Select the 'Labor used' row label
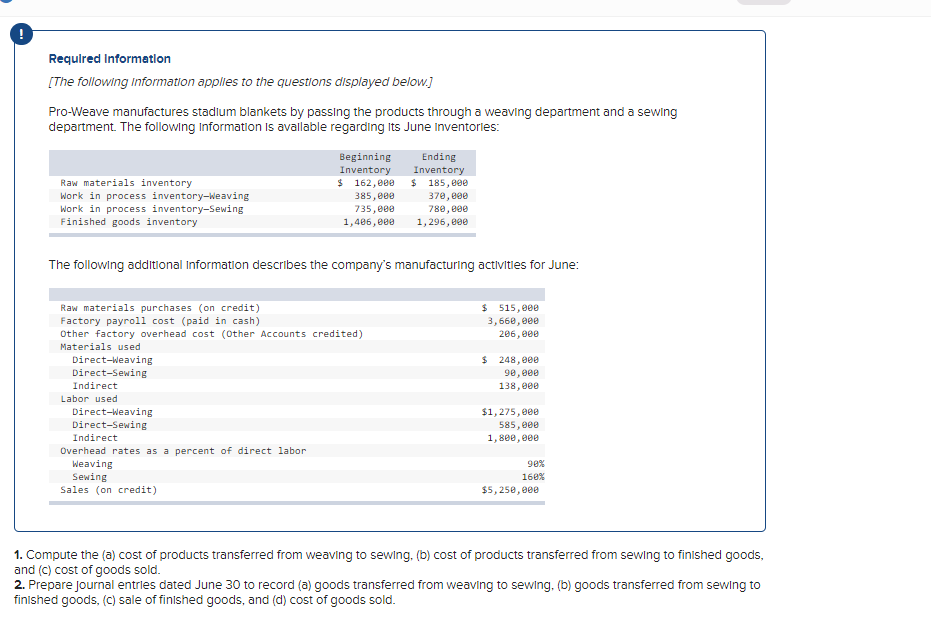The height and width of the screenshot is (626, 931). (89, 399)
